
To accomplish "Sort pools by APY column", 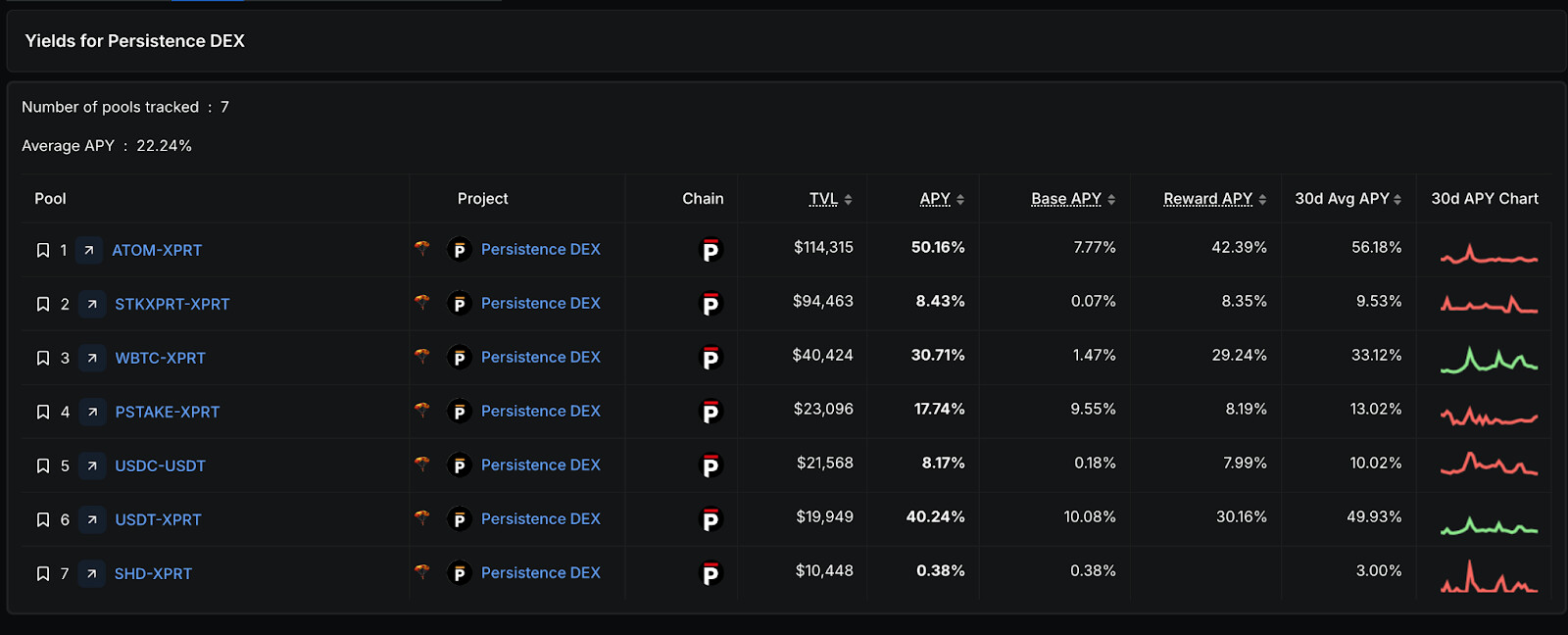I will [942, 199].
